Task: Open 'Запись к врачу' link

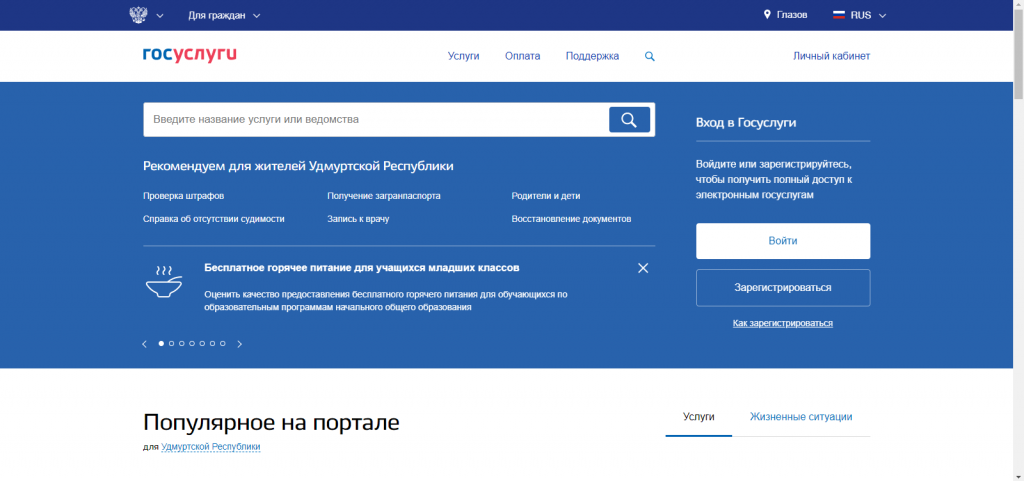Action: click(358, 219)
